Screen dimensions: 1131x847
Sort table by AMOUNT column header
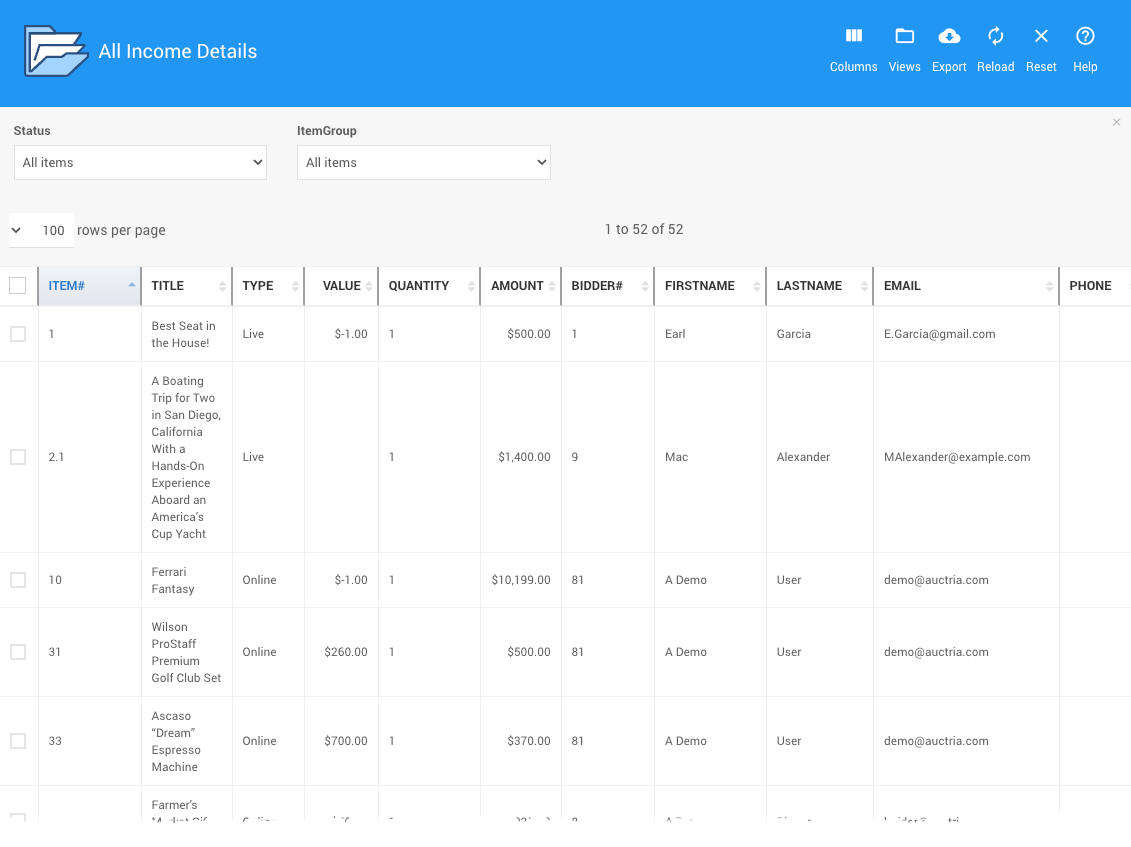[x=517, y=286]
